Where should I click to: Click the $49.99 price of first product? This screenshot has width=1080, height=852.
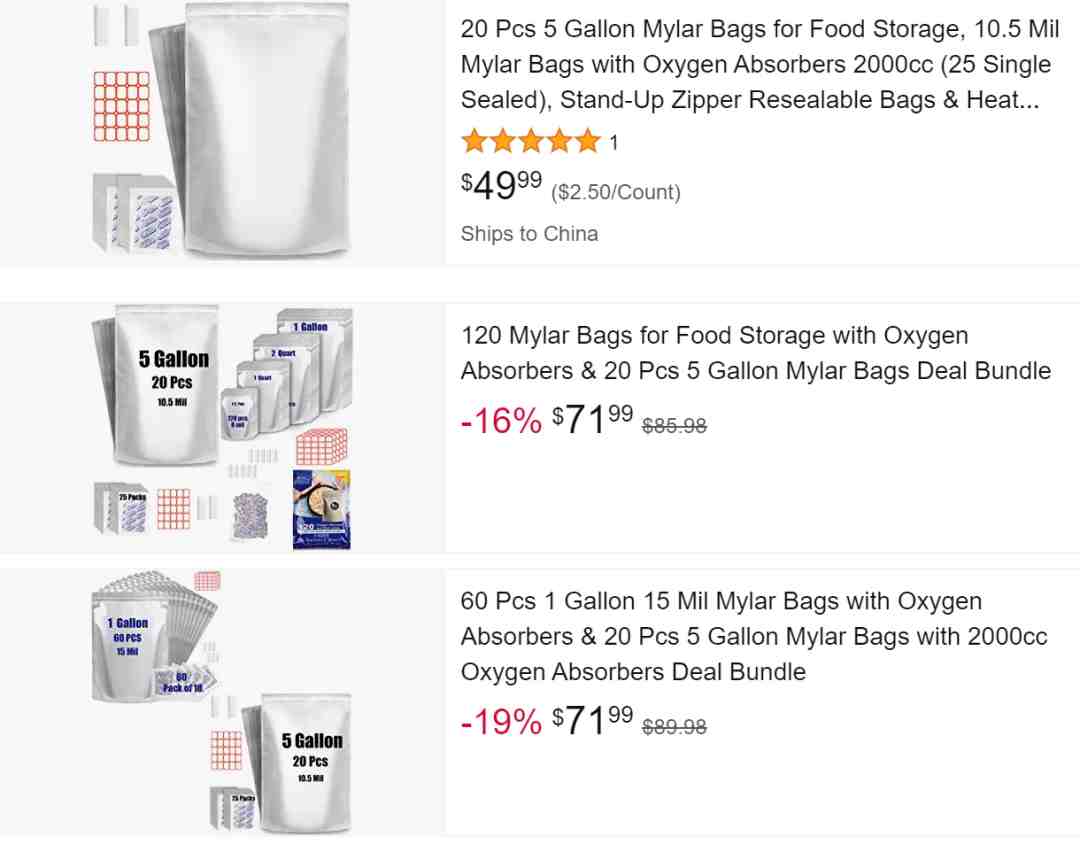[x=501, y=185]
